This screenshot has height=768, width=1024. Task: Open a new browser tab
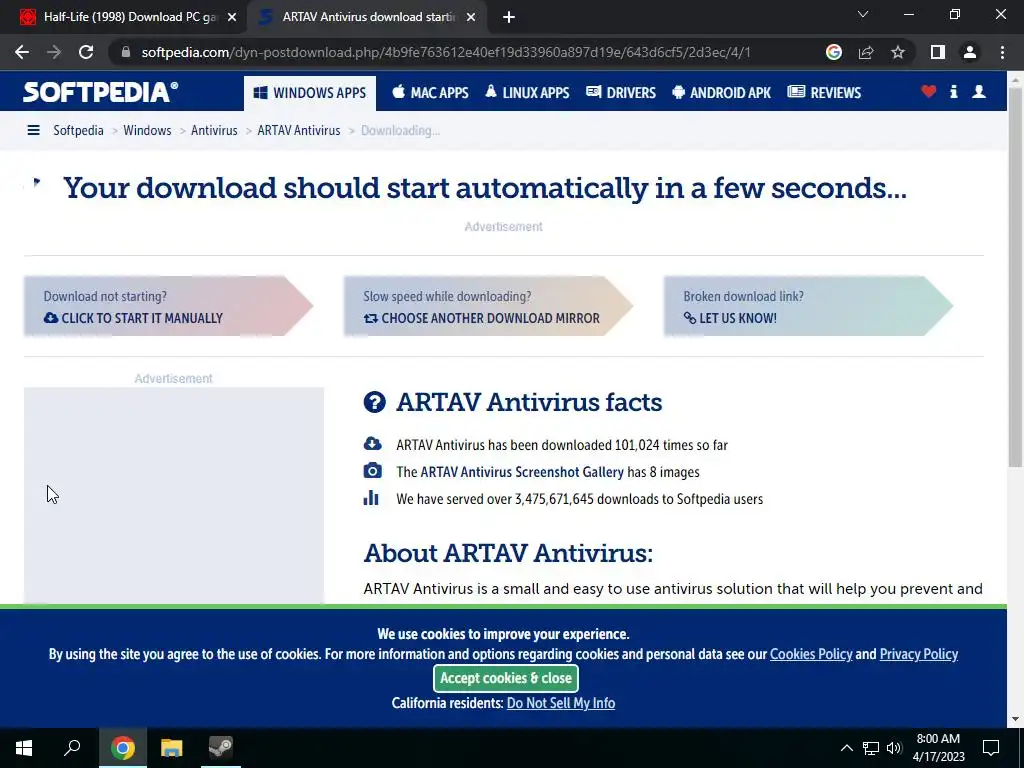click(509, 17)
